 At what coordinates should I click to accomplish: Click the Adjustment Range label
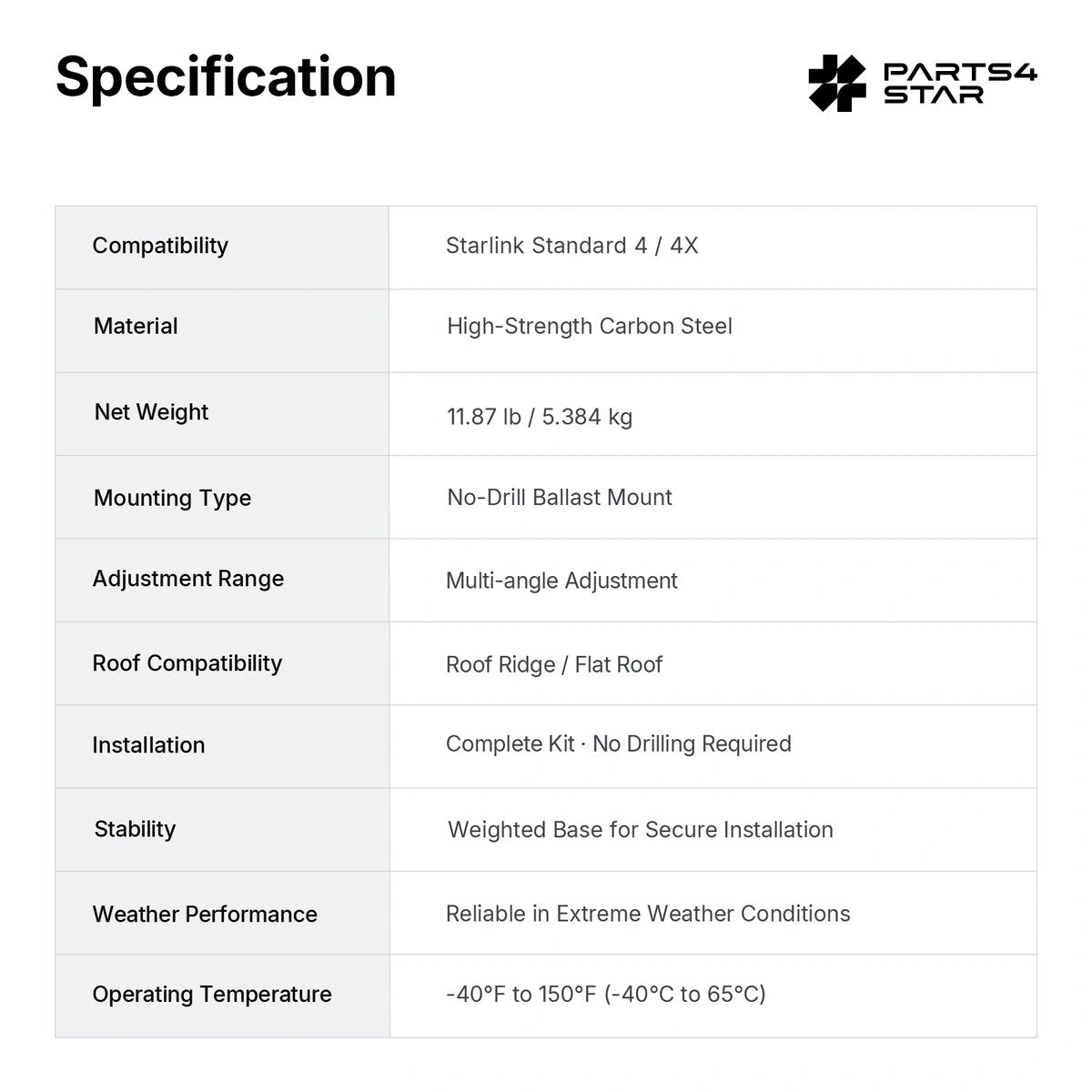187,579
